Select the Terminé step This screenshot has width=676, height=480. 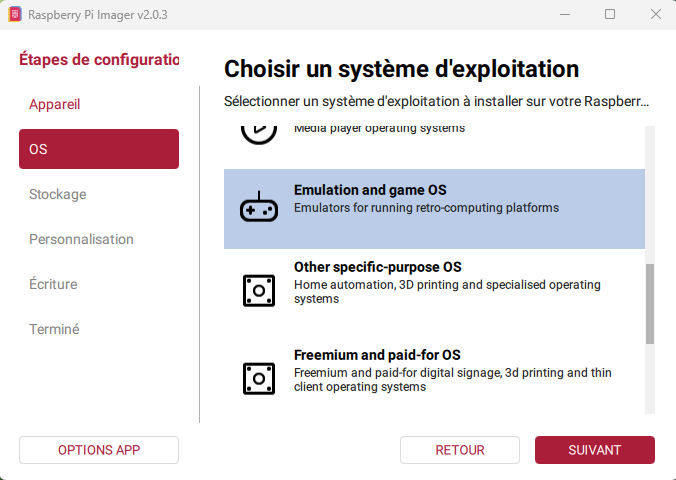coord(54,329)
